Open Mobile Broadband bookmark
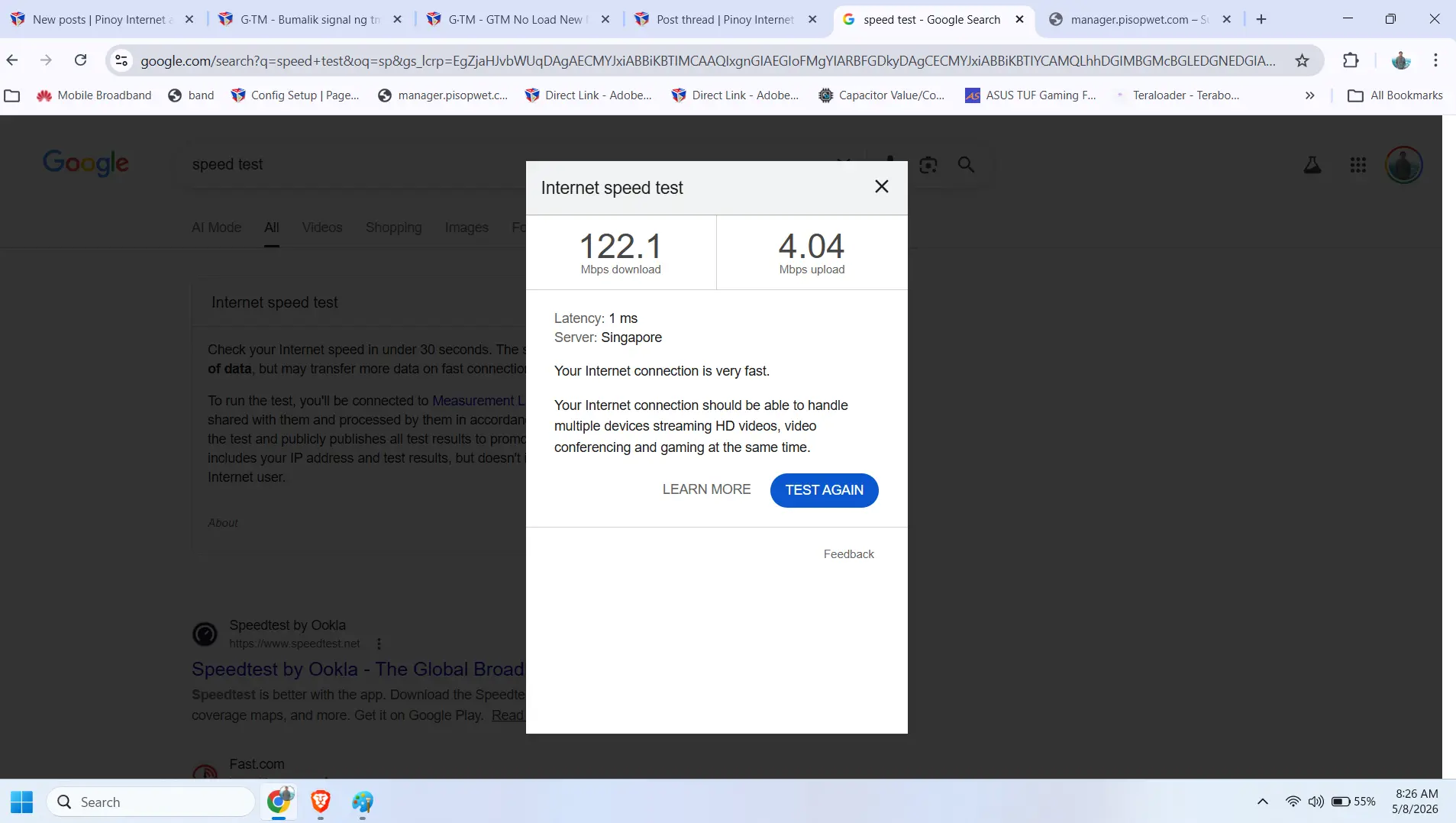1456x823 pixels. pos(94,95)
